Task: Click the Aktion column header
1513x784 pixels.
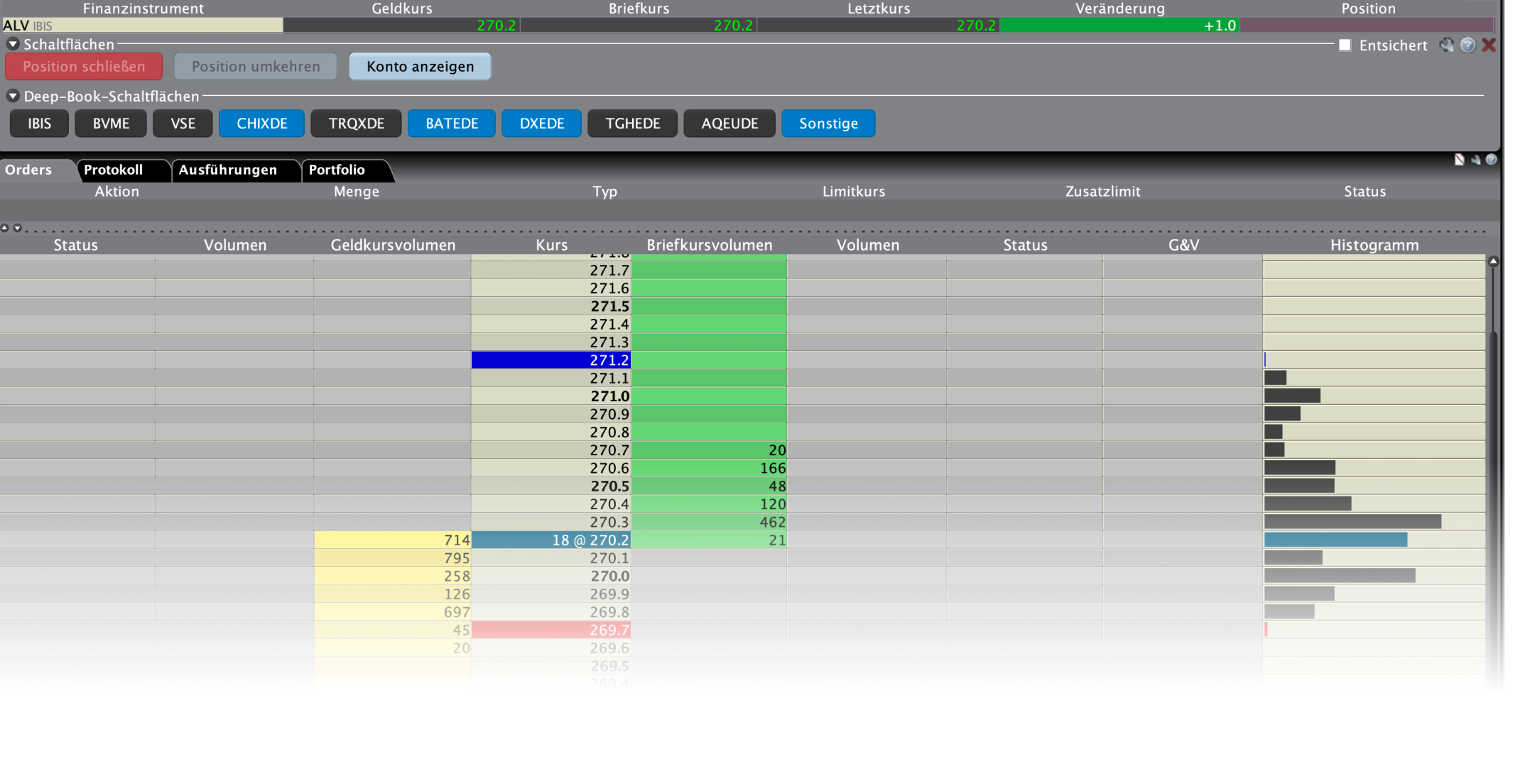Action: click(x=117, y=192)
